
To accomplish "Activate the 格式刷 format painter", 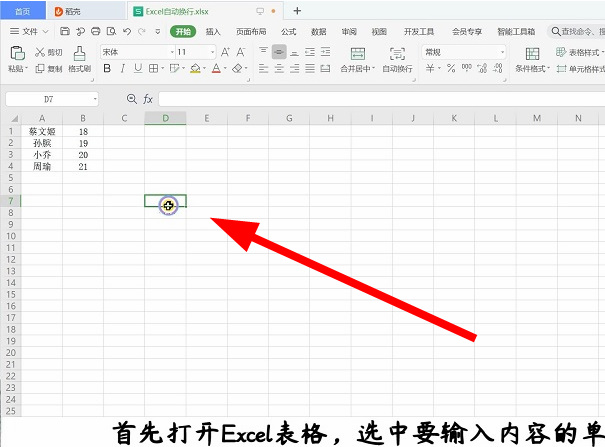I will click(x=79, y=59).
